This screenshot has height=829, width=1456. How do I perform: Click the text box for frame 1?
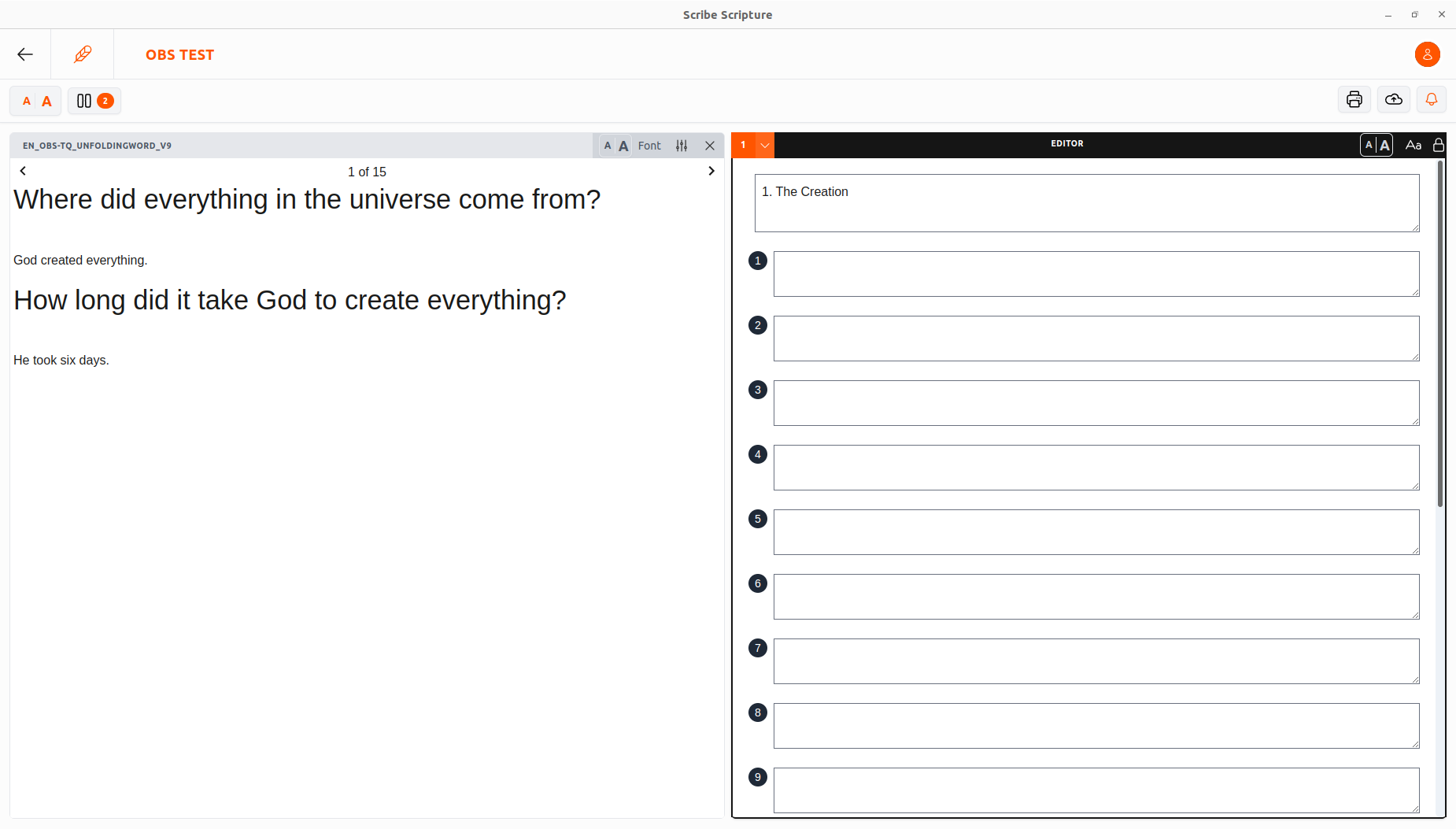(1096, 274)
